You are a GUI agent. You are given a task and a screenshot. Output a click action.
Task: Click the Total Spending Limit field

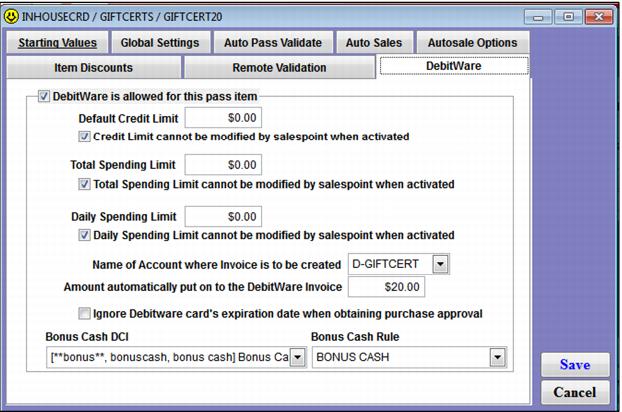tap(223, 165)
